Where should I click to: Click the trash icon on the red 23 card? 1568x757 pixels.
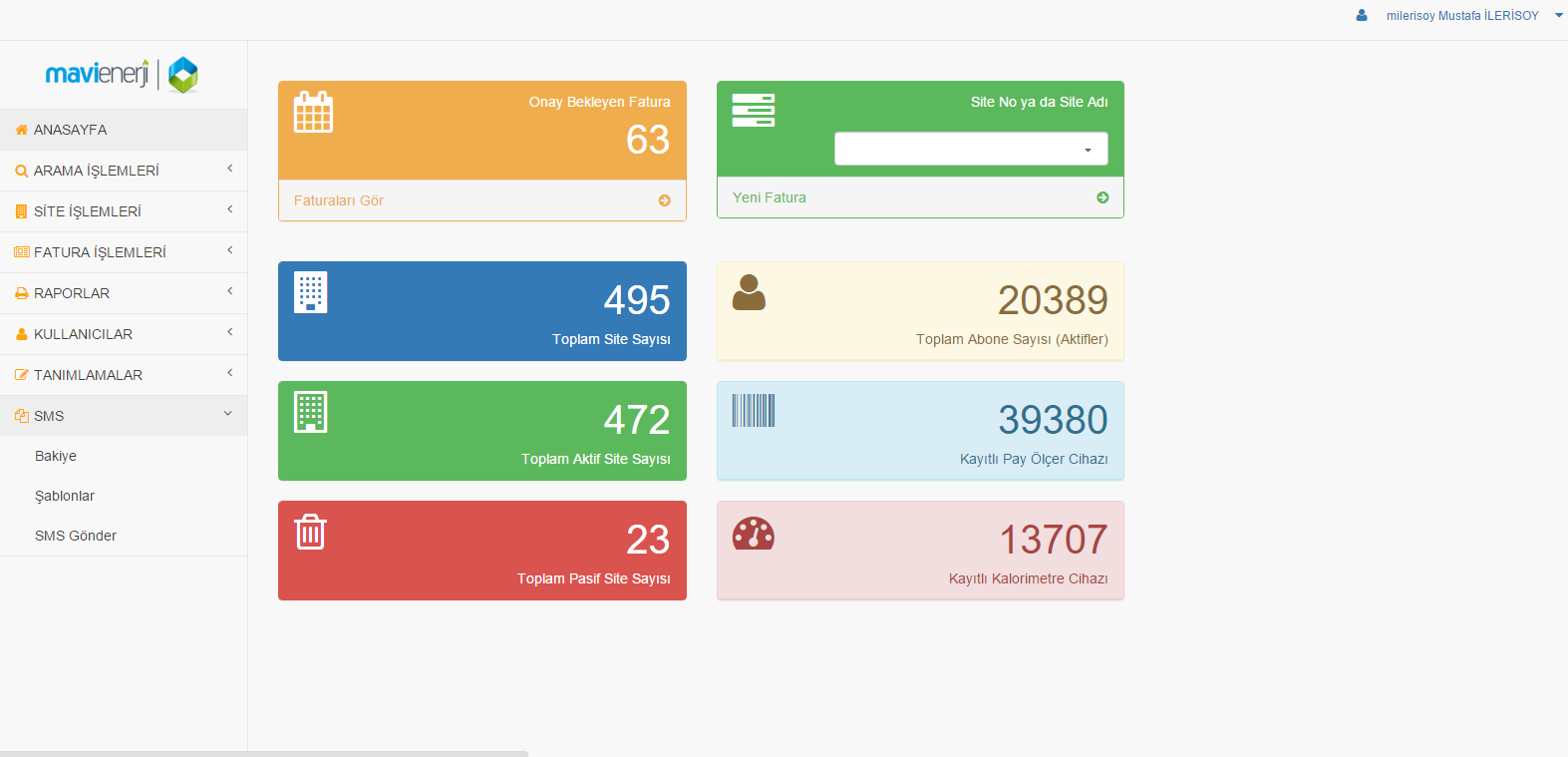pyautogui.click(x=311, y=532)
